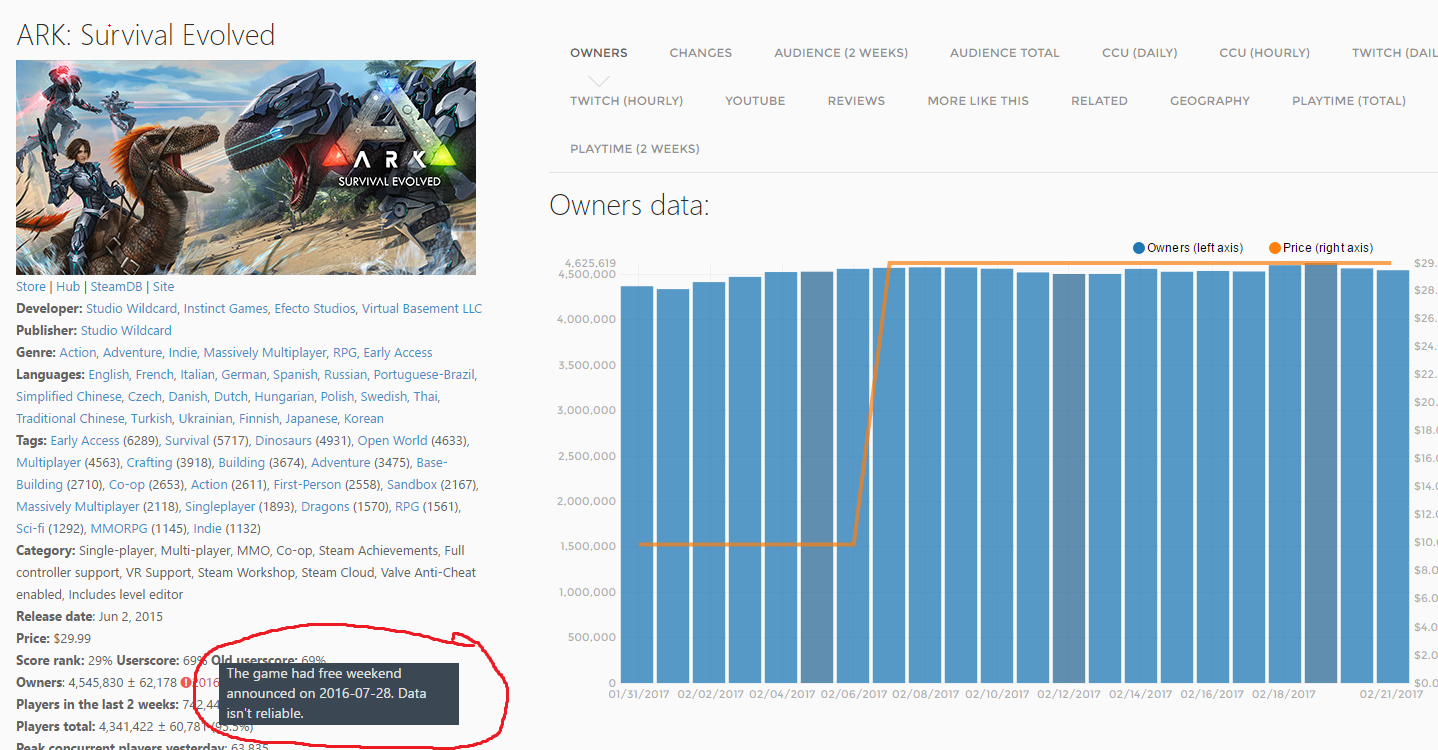Open the Store link

click(30, 287)
